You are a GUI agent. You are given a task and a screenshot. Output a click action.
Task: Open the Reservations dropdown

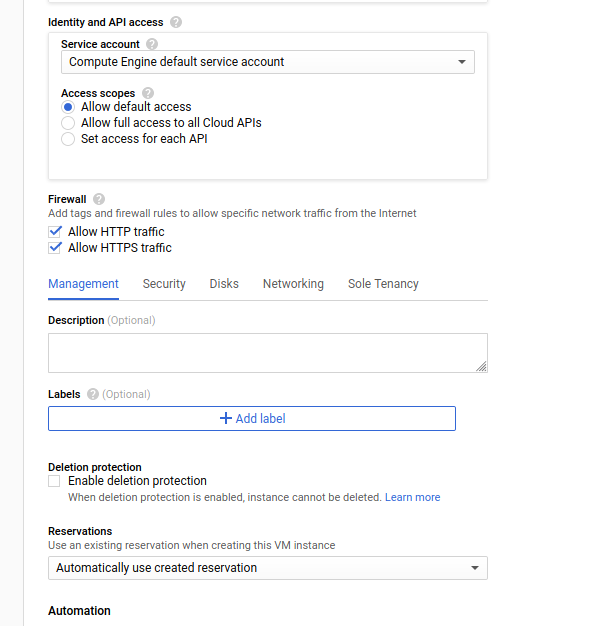pos(268,568)
